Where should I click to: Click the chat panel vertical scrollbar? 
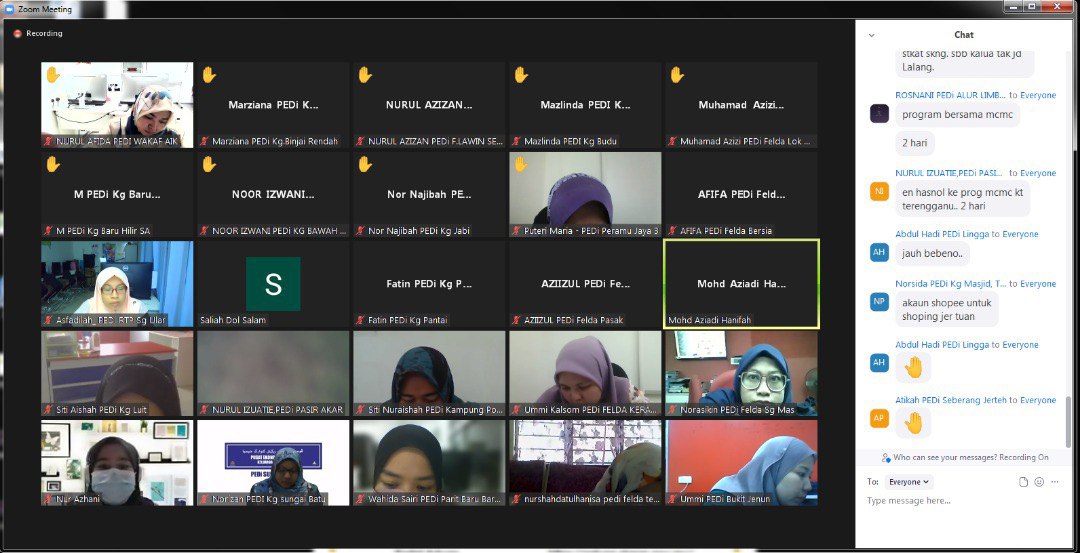pos(1067,420)
